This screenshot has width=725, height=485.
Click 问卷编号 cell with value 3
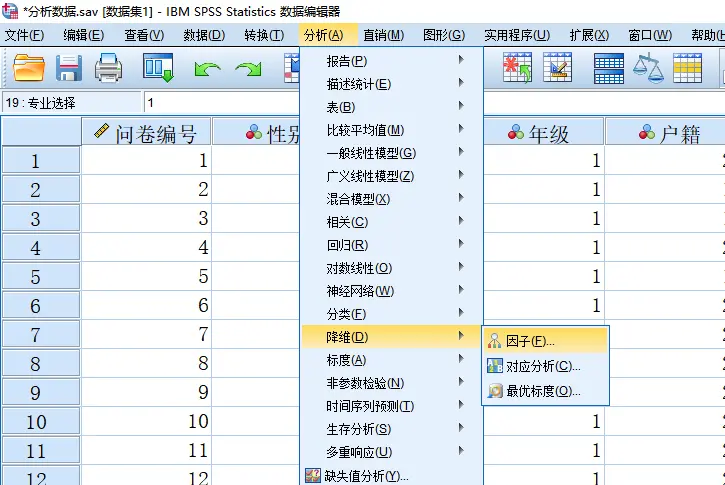146,218
